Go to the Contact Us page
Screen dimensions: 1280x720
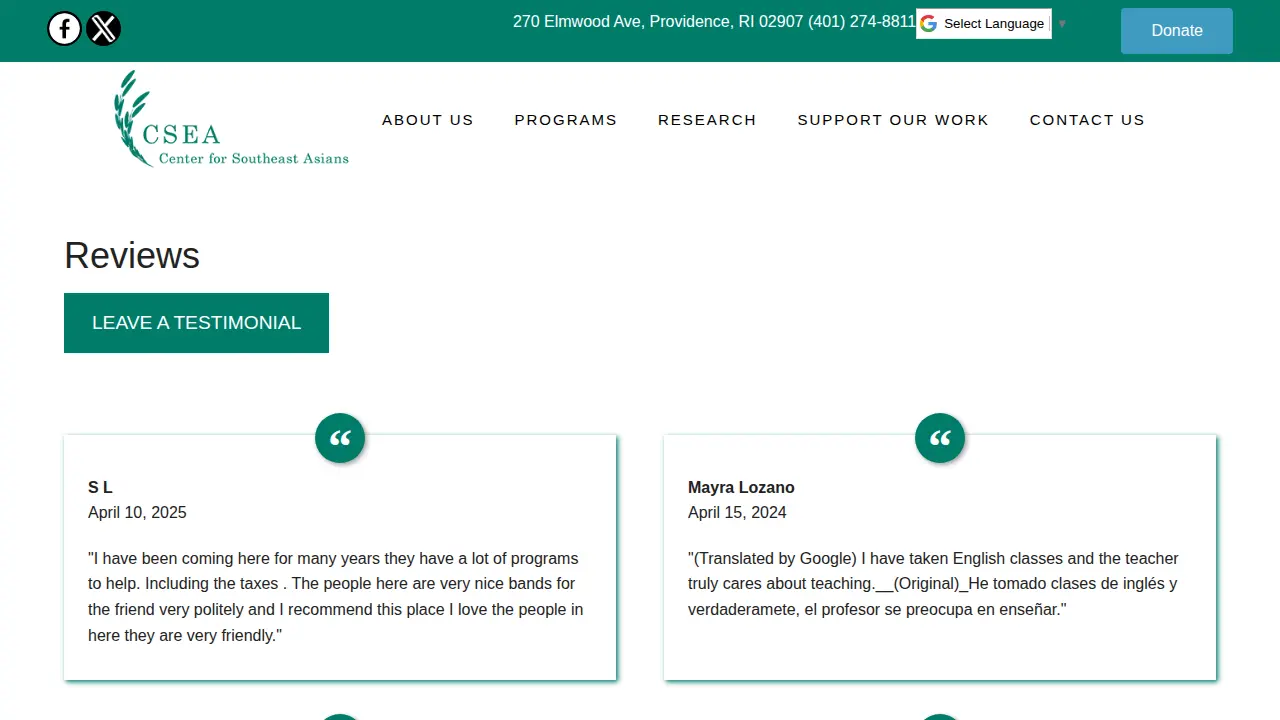[1087, 120]
